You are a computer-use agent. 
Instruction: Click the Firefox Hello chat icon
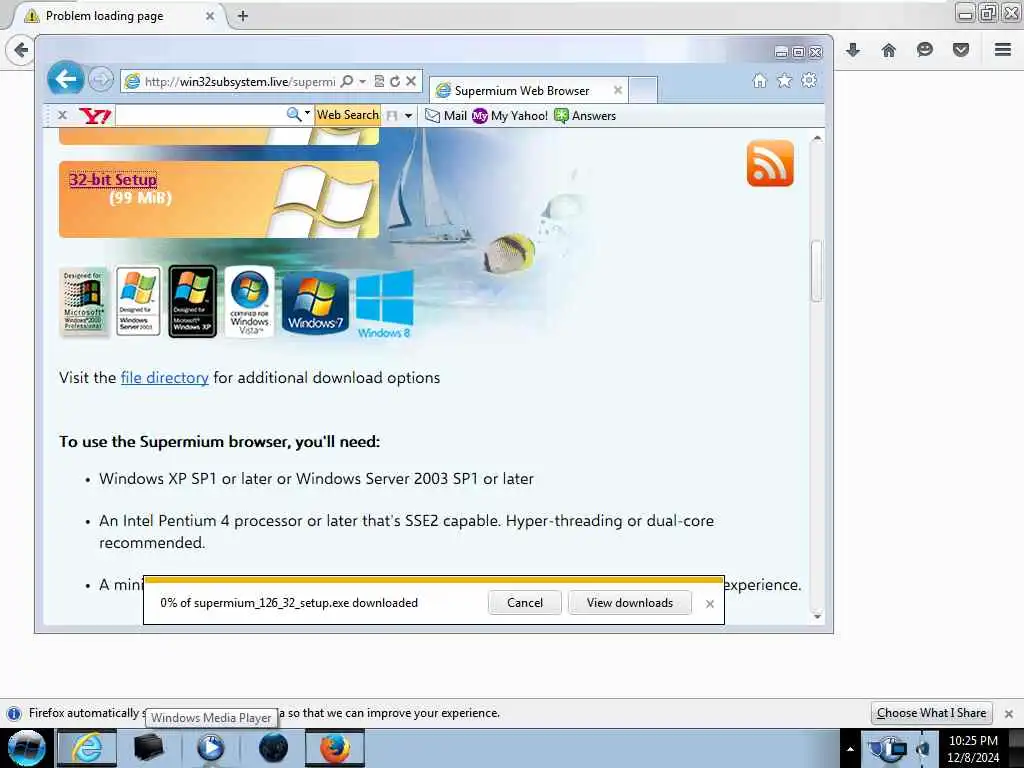[x=925, y=50]
